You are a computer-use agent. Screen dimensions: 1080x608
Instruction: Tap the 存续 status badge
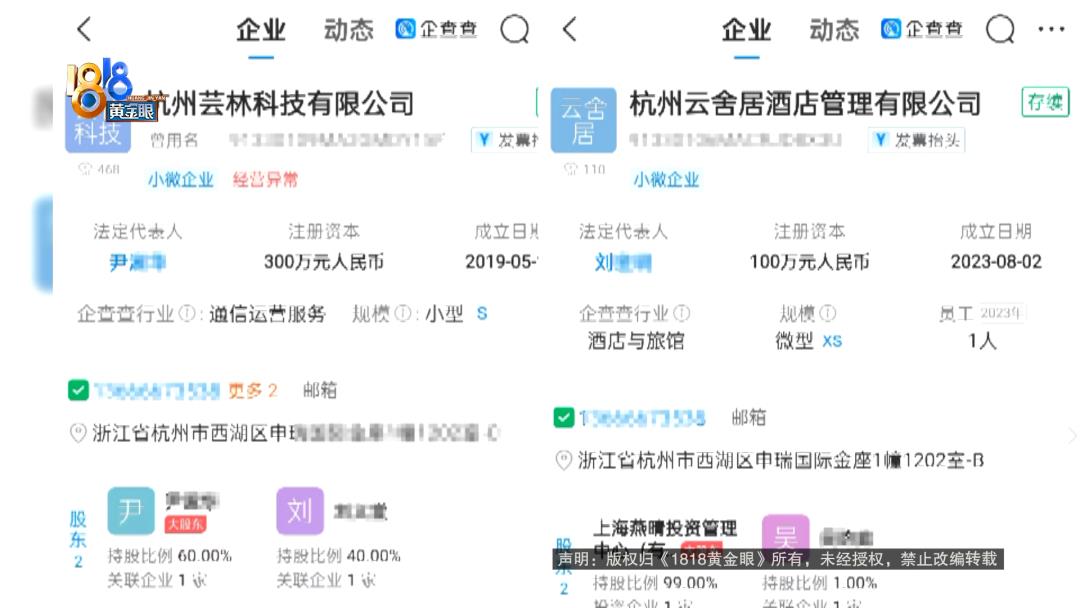point(1045,102)
